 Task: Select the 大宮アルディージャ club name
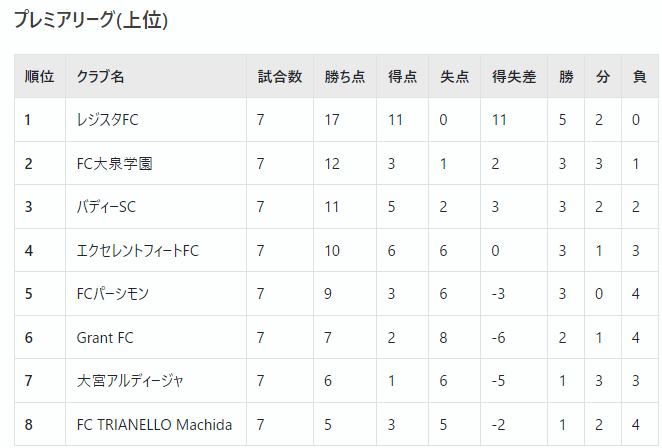pyautogui.click(x=130, y=381)
